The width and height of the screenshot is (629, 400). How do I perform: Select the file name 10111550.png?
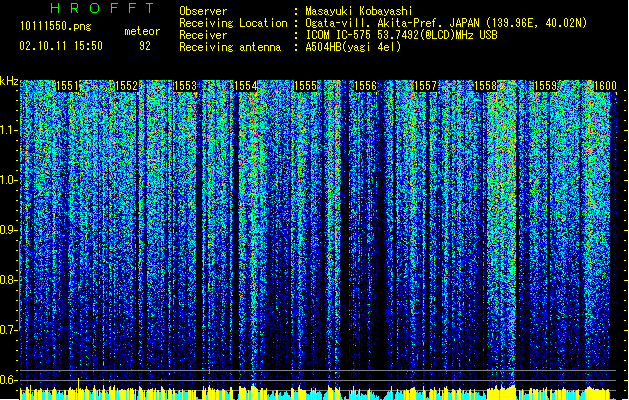(x=56, y=26)
